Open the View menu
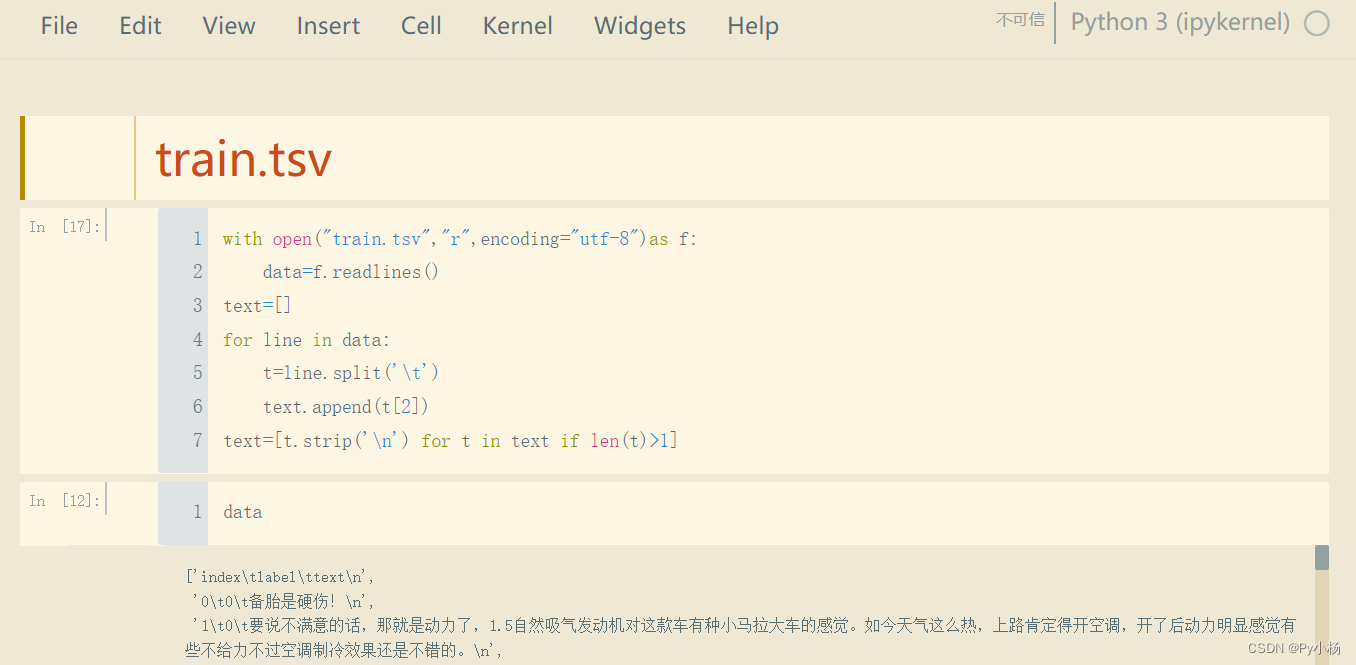This screenshot has width=1356, height=665. tap(228, 26)
